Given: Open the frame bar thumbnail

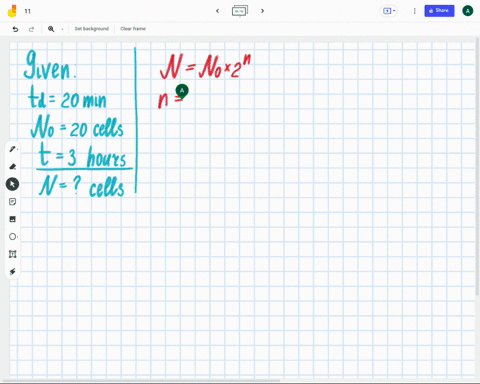Looking at the screenshot, I should [x=240, y=11].
